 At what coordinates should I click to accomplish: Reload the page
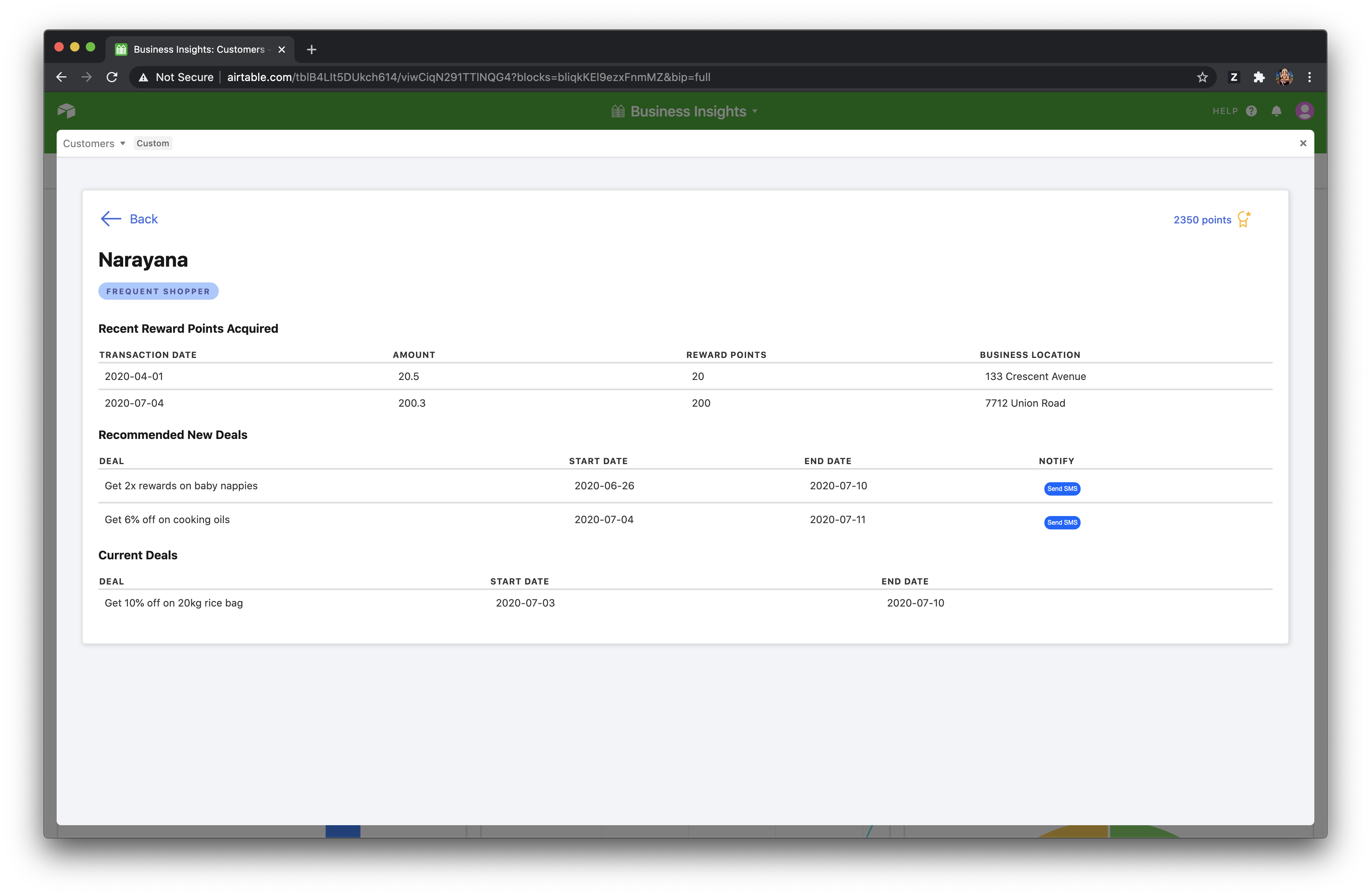tap(112, 77)
